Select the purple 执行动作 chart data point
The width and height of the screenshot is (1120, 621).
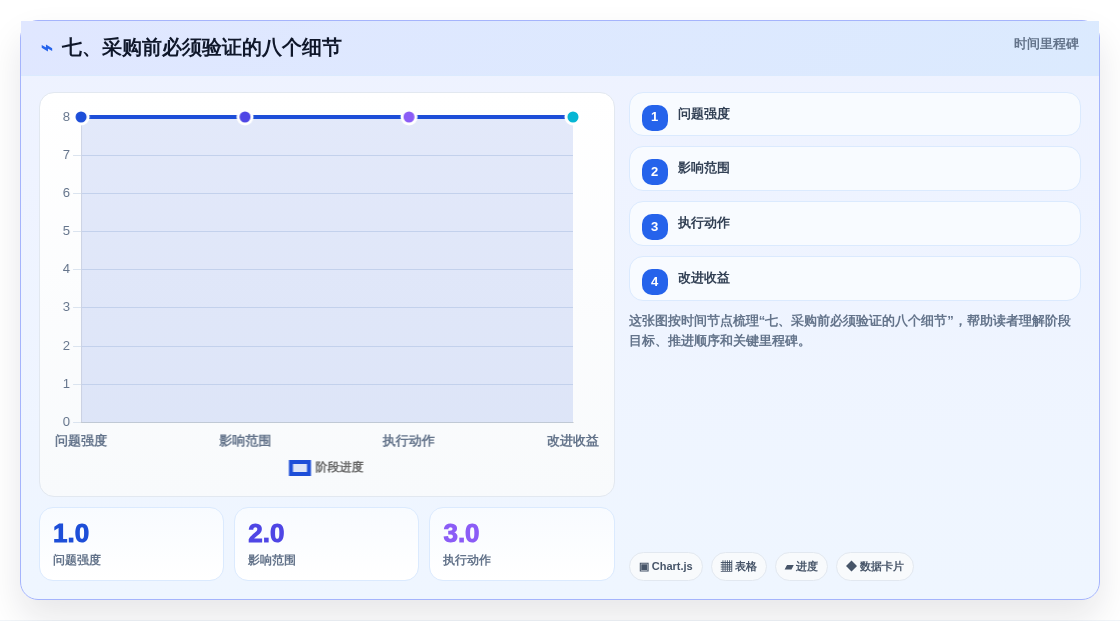click(x=409, y=117)
